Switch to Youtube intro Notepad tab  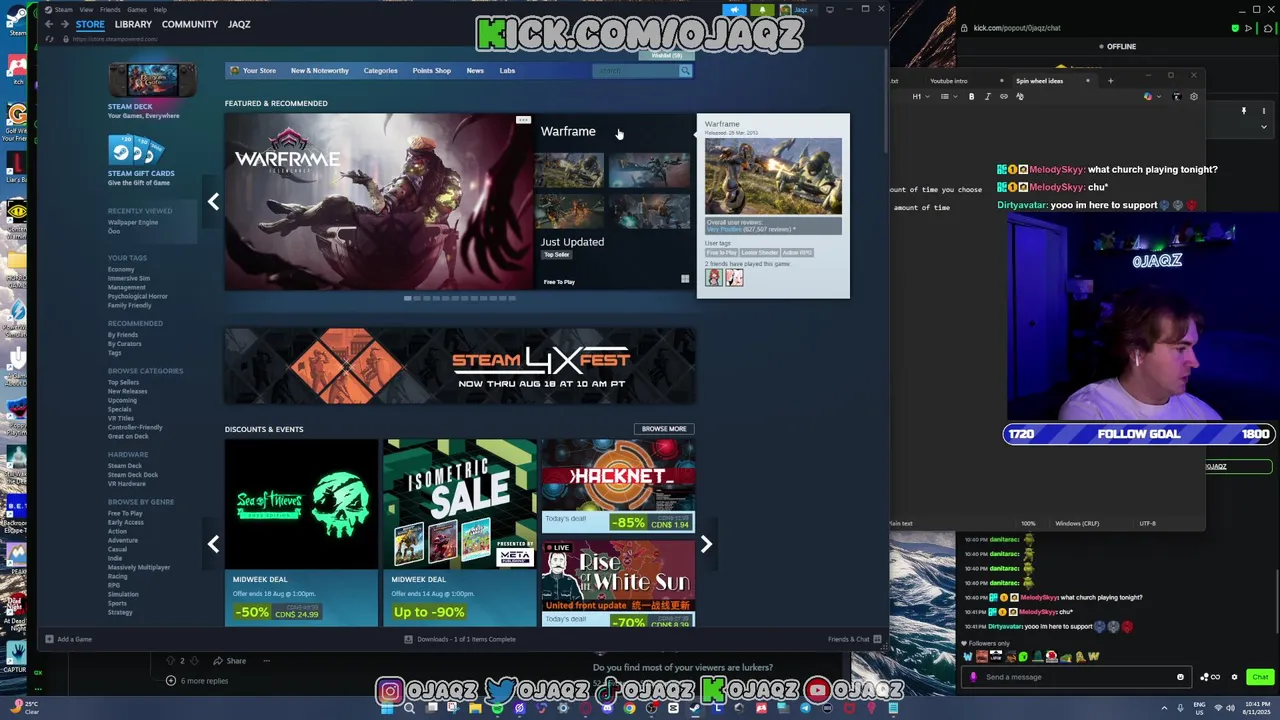(948, 81)
